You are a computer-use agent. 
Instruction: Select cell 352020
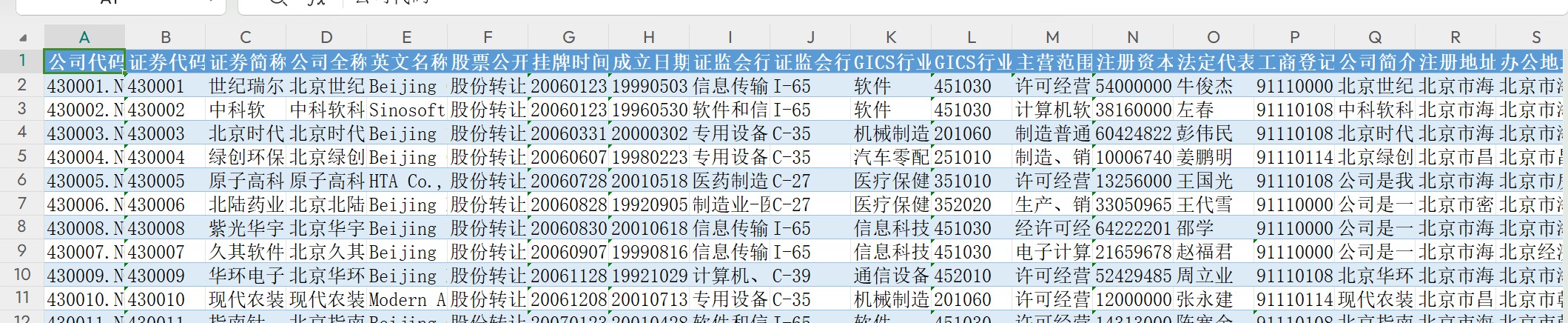[x=972, y=204]
